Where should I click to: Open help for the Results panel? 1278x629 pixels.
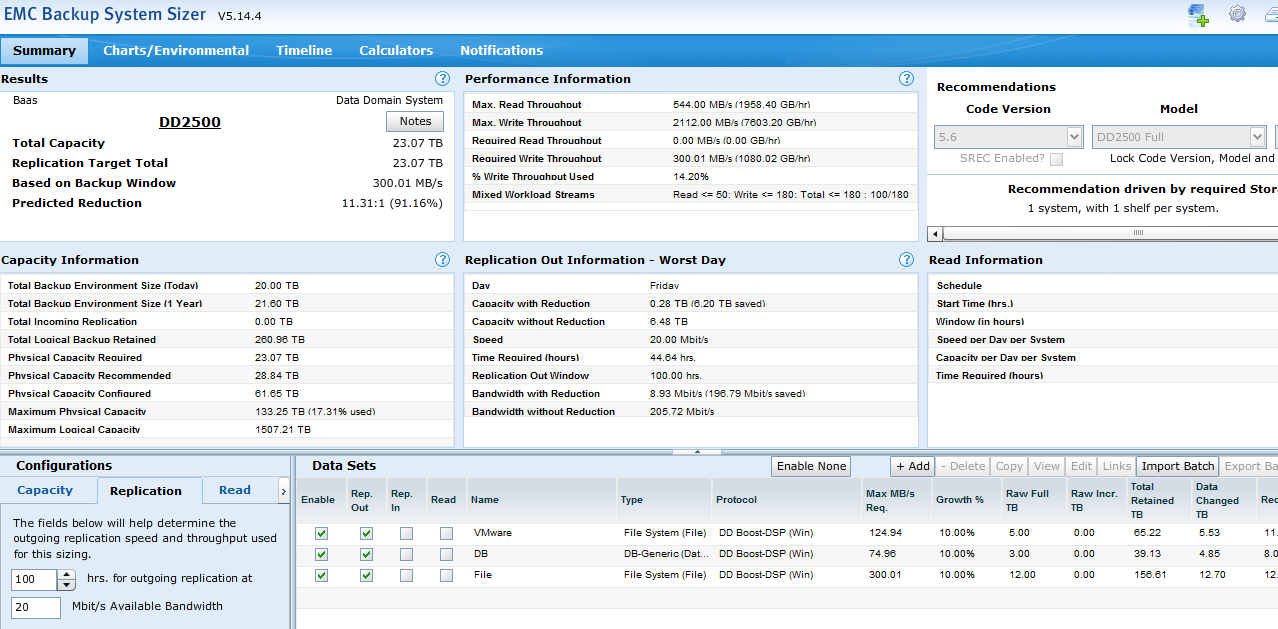pyautogui.click(x=443, y=79)
